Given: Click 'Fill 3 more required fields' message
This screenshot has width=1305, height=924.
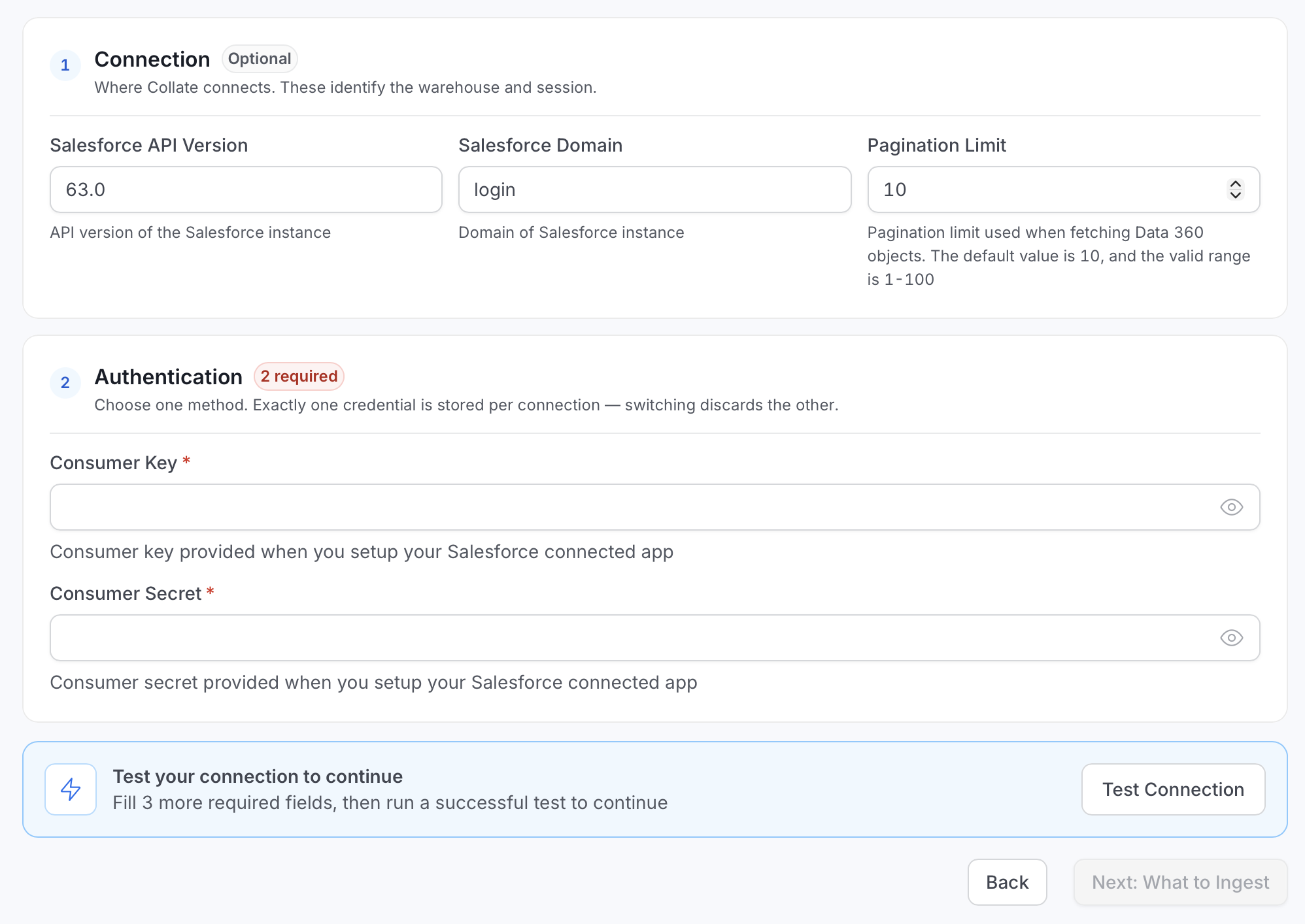Looking at the screenshot, I should point(390,802).
